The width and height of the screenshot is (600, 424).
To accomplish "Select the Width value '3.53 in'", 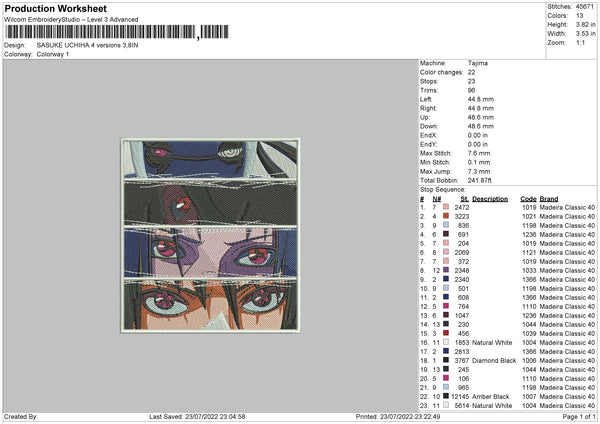I will pos(585,34).
